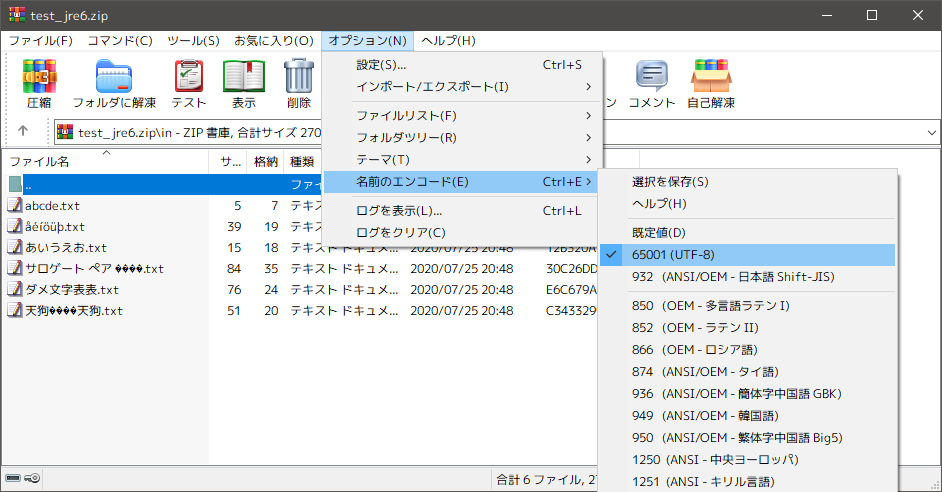Select 1250 中央ヨーロッパ encoding
The image size is (942, 492).
747,460
